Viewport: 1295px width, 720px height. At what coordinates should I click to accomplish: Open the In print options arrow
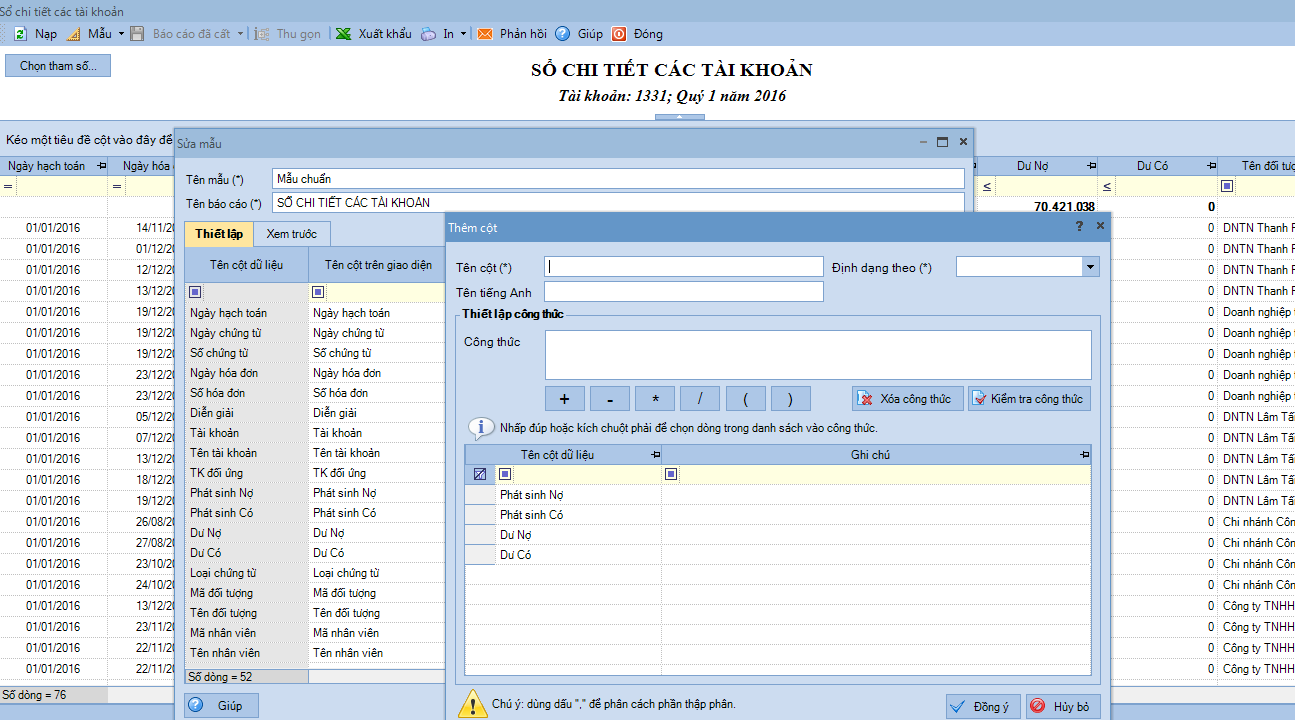pos(463,34)
